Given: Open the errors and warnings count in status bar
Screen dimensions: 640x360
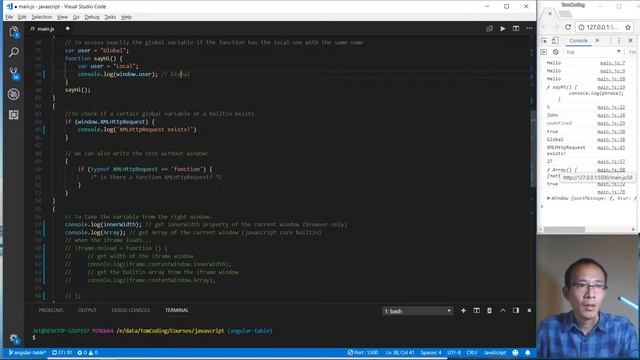Looking at the screenshot, I should point(88,353).
